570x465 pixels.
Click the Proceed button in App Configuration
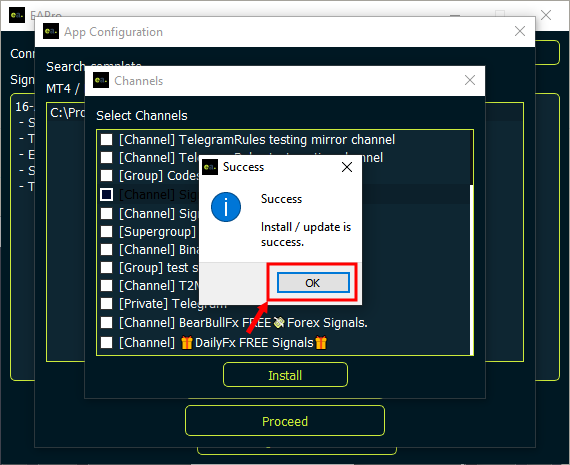click(x=285, y=421)
